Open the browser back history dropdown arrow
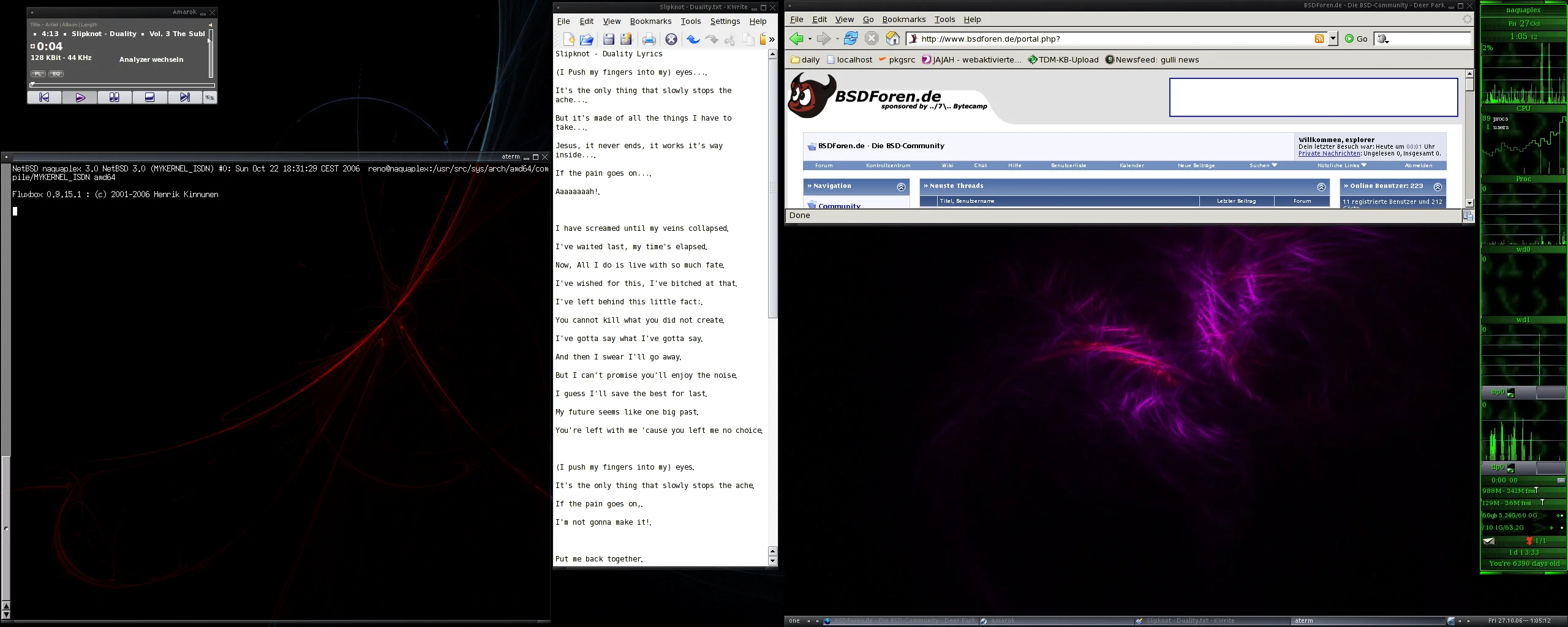This screenshot has height=627, width=1568. [810, 39]
